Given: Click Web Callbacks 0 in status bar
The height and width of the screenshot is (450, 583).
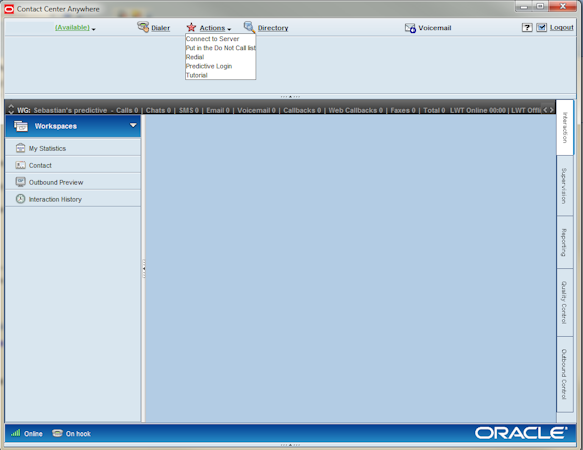Looking at the screenshot, I should [355, 110].
